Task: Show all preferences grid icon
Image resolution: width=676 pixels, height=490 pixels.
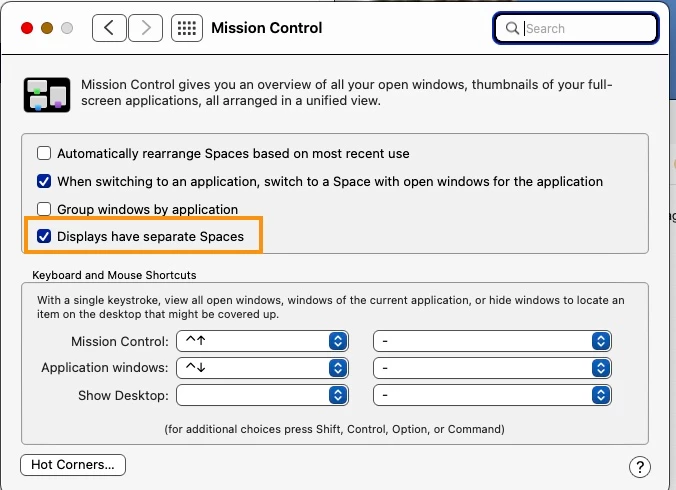Action: point(187,28)
